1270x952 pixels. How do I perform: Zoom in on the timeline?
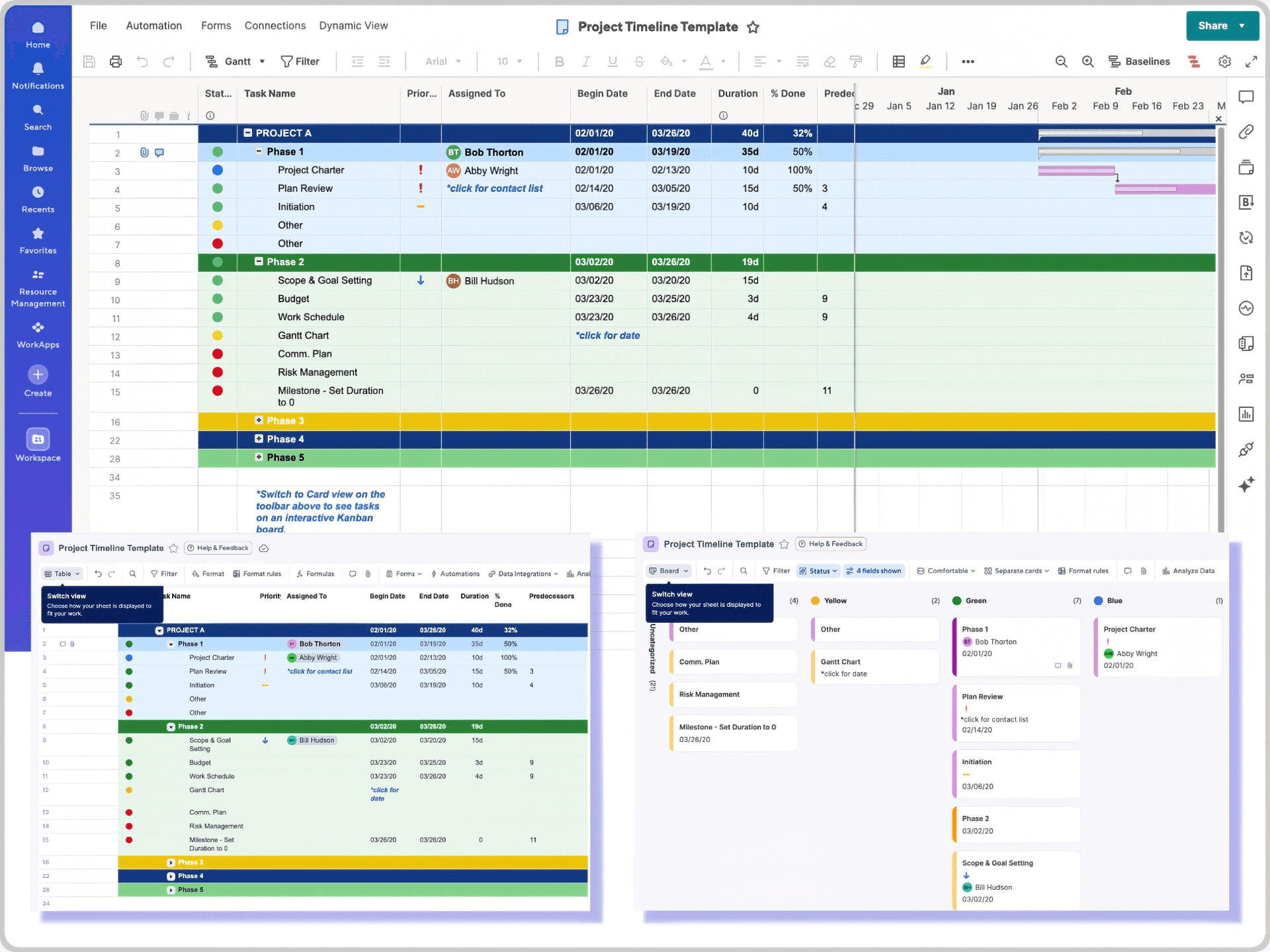(1088, 61)
